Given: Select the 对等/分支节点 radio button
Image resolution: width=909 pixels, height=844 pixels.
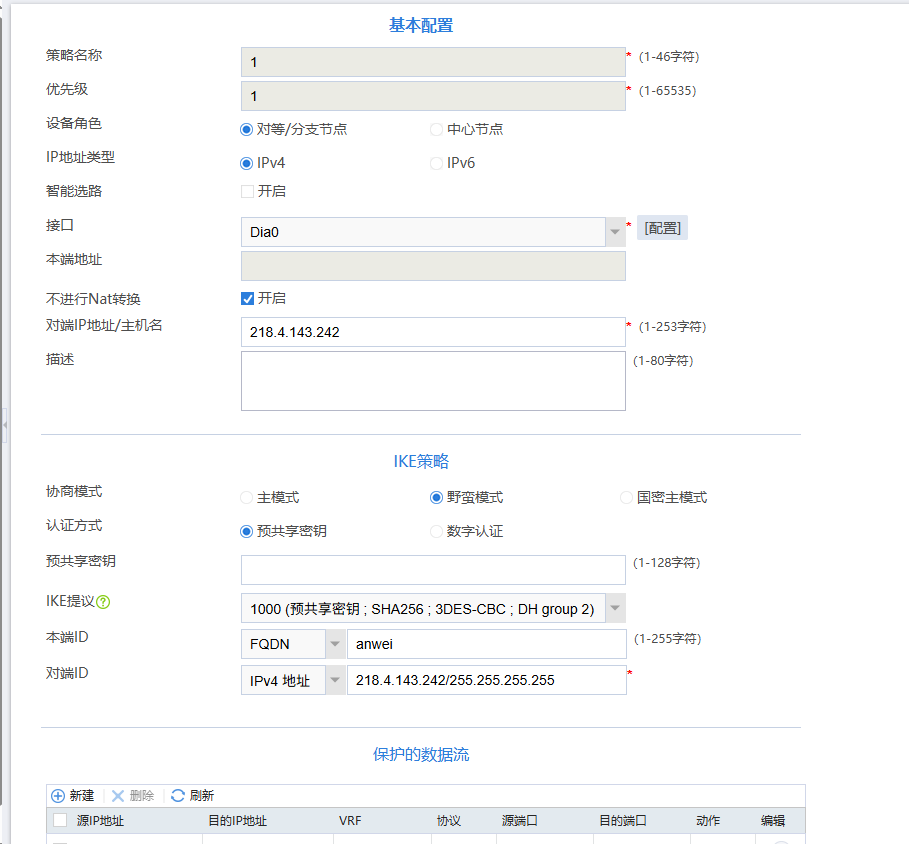Looking at the screenshot, I should 246,129.
